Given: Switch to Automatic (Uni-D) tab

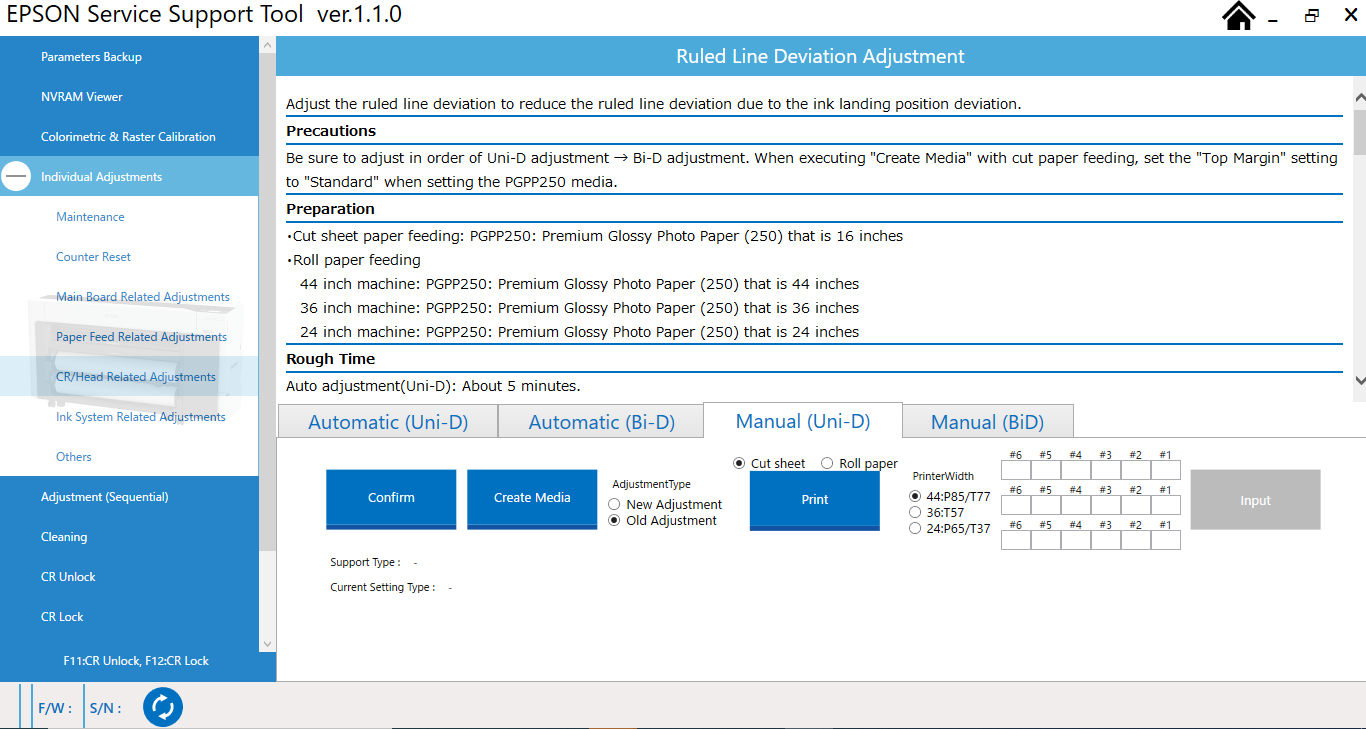Looking at the screenshot, I should coord(387,422).
